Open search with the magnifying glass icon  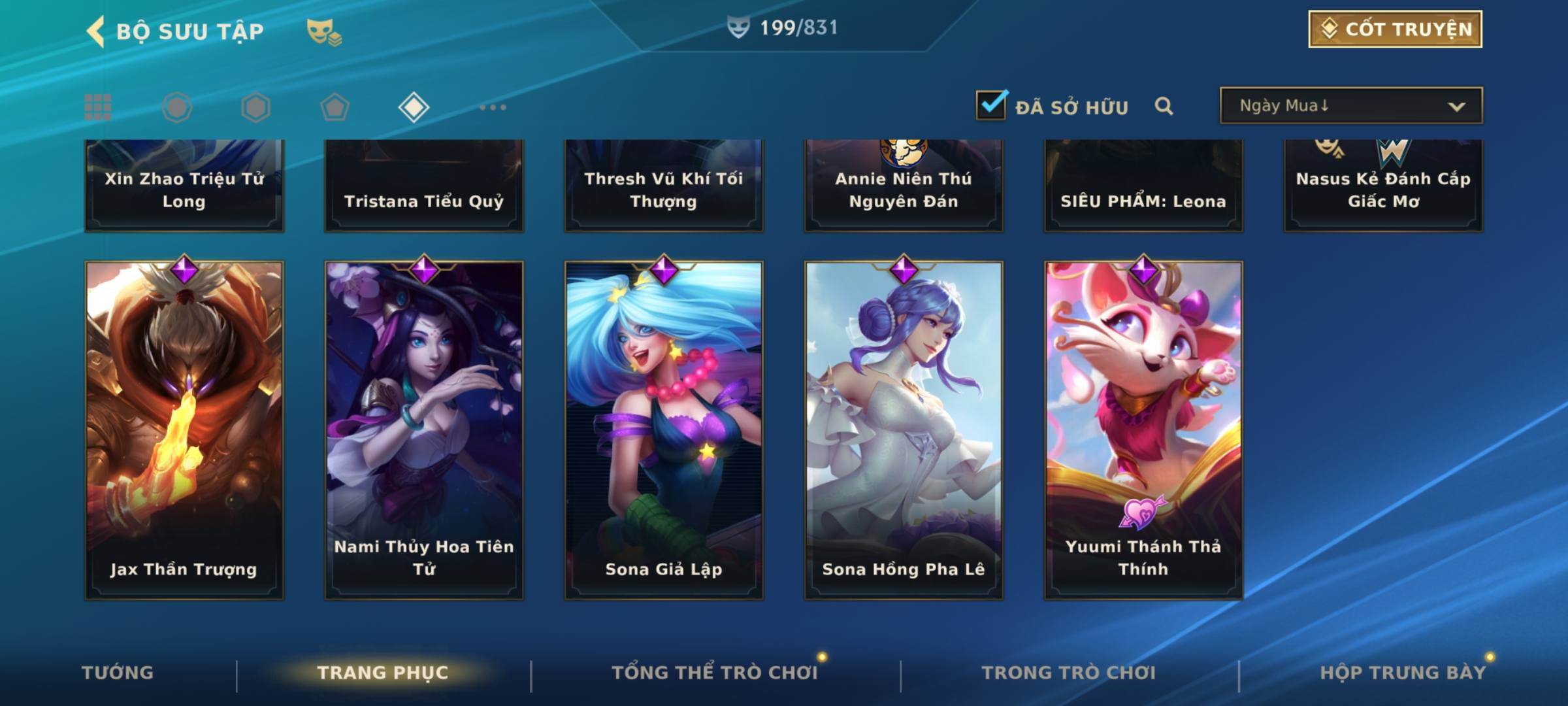[x=1164, y=106]
